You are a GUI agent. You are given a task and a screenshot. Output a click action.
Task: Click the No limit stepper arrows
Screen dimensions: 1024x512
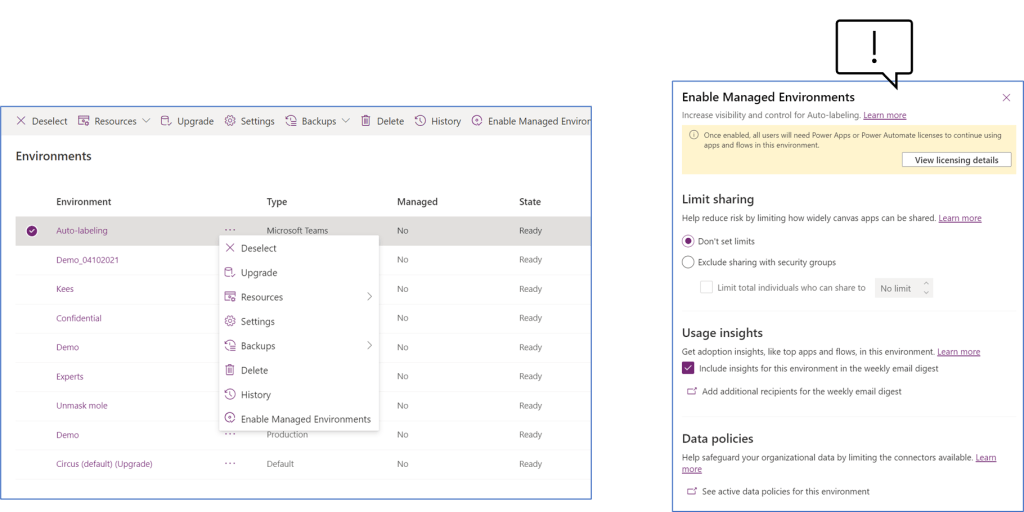coord(926,288)
